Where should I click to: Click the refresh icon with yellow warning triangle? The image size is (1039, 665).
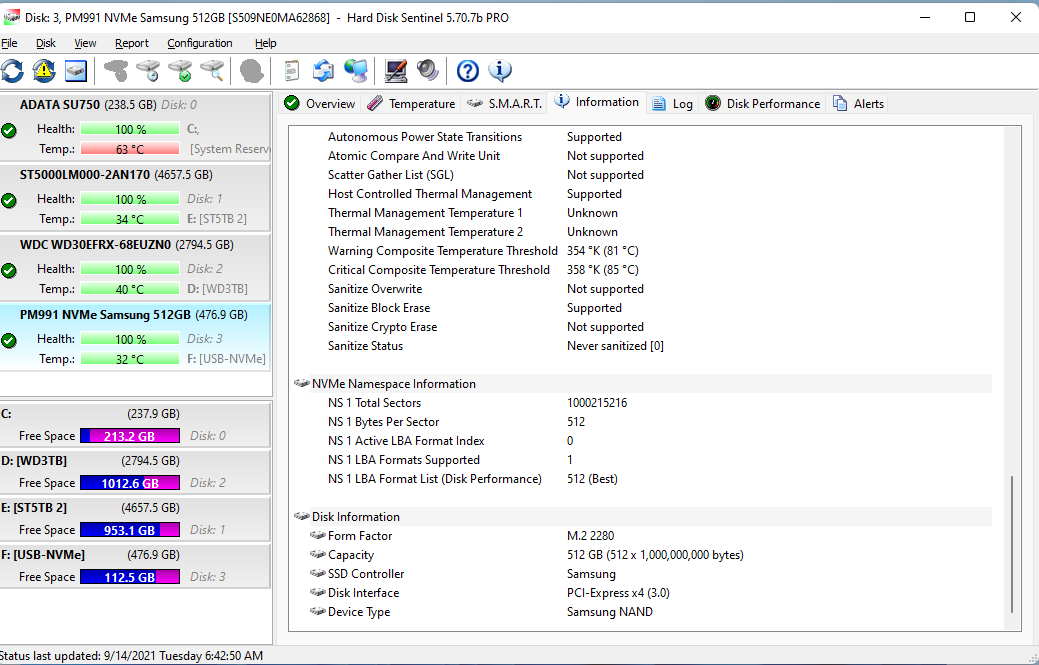point(44,71)
